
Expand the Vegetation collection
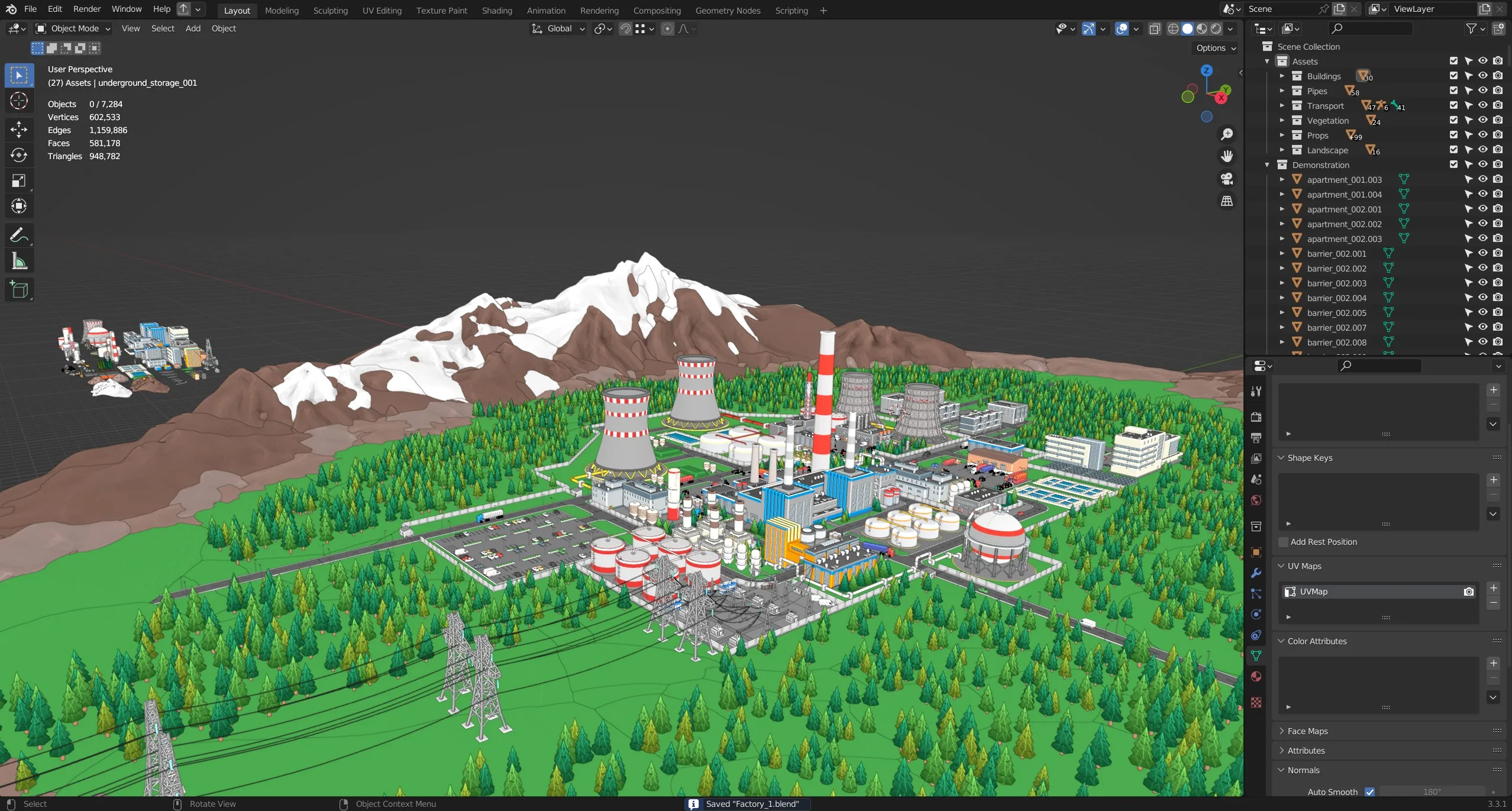click(1282, 121)
